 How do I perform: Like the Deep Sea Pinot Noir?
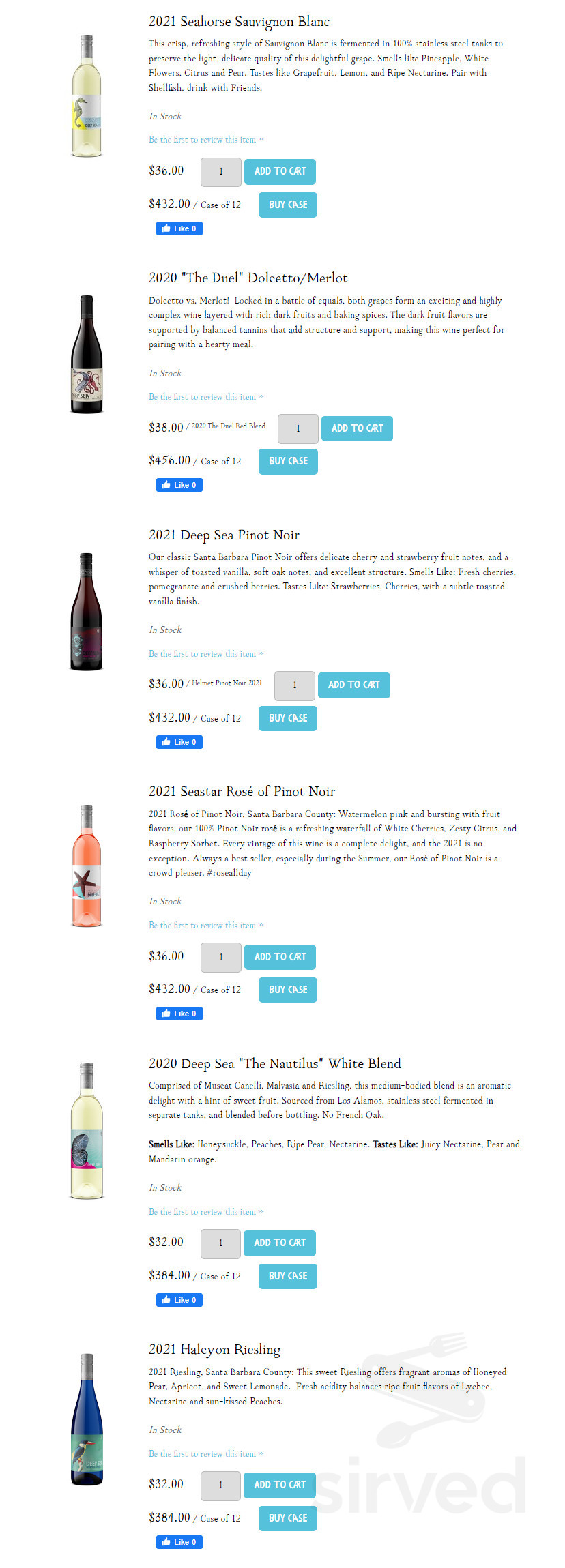point(179,741)
